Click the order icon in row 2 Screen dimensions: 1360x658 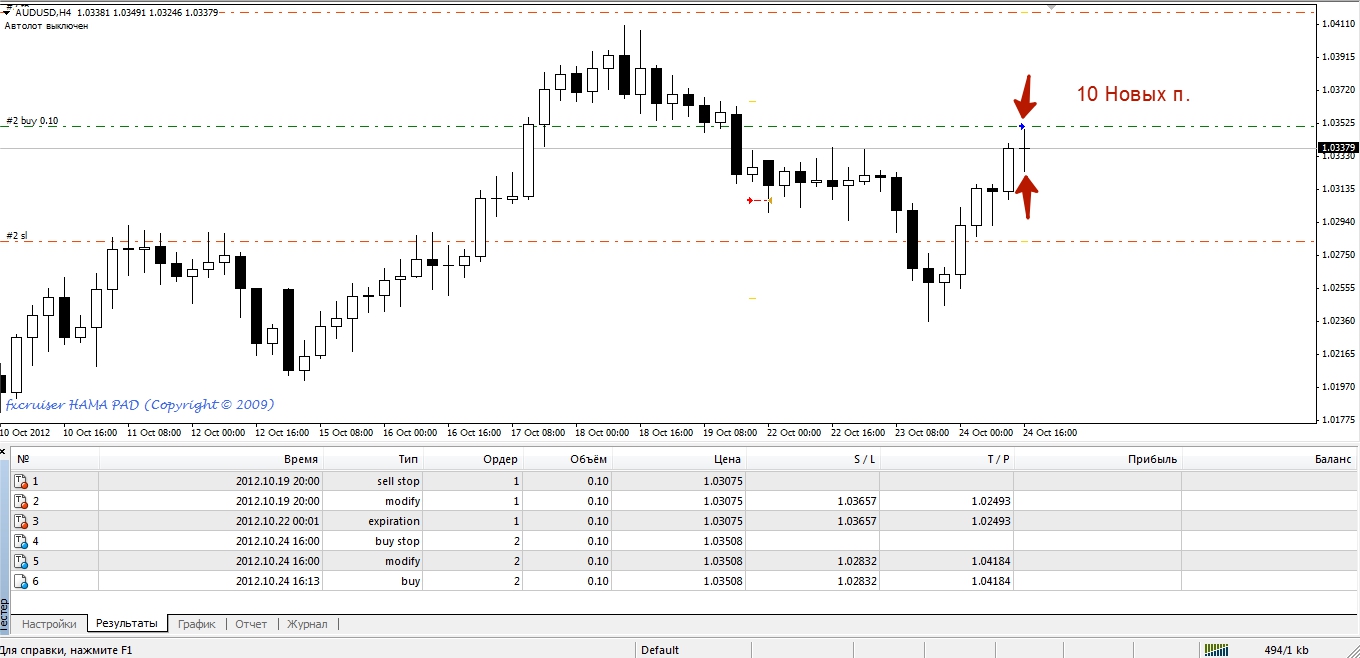click(21, 501)
